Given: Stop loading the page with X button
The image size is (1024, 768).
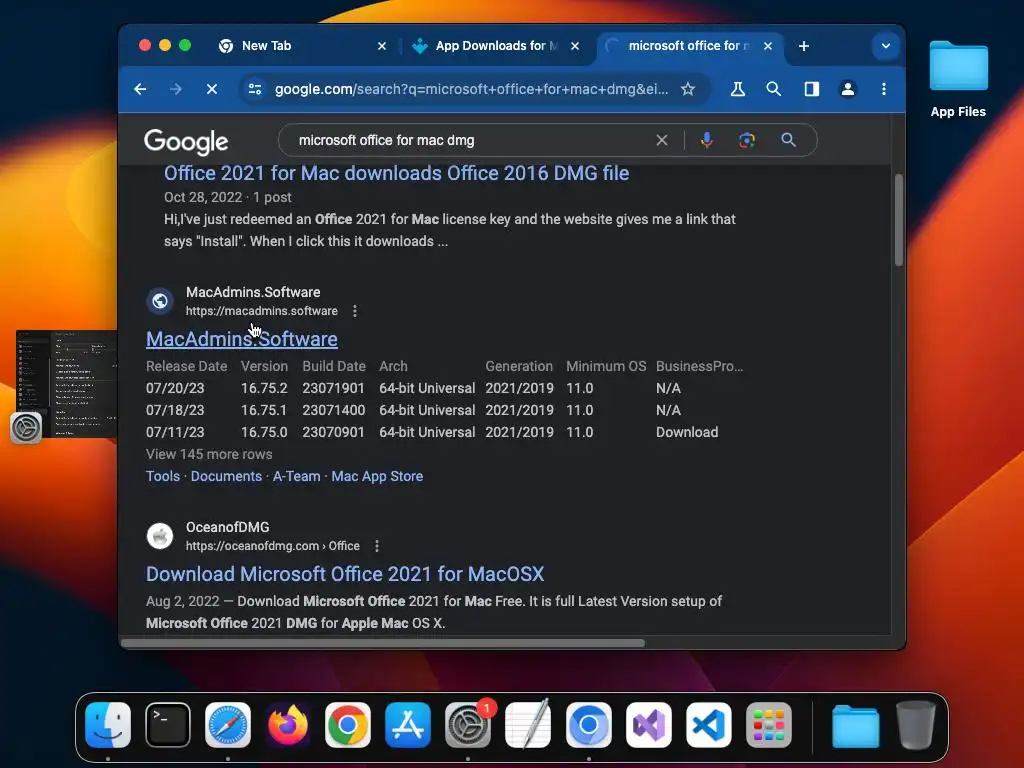Looking at the screenshot, I should click(212, 89).
